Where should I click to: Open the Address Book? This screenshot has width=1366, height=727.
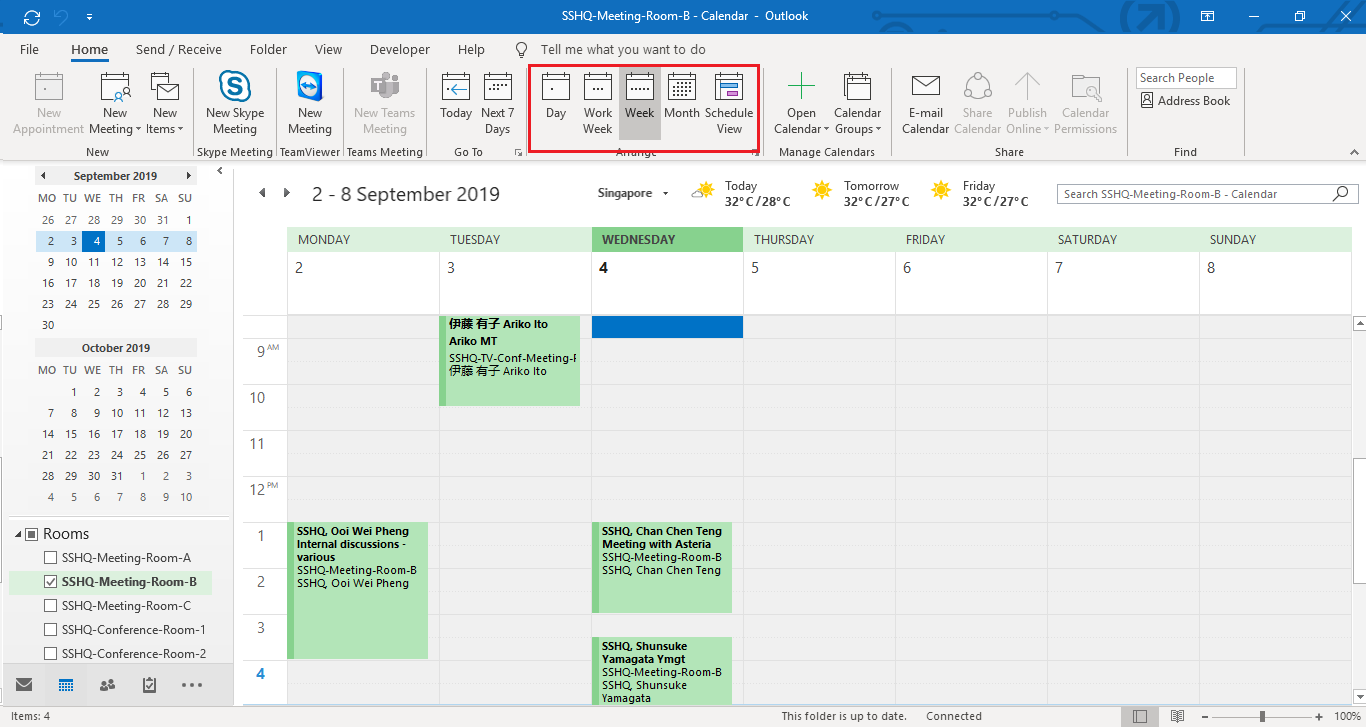pyautogui.click(x=1185, y=101)
